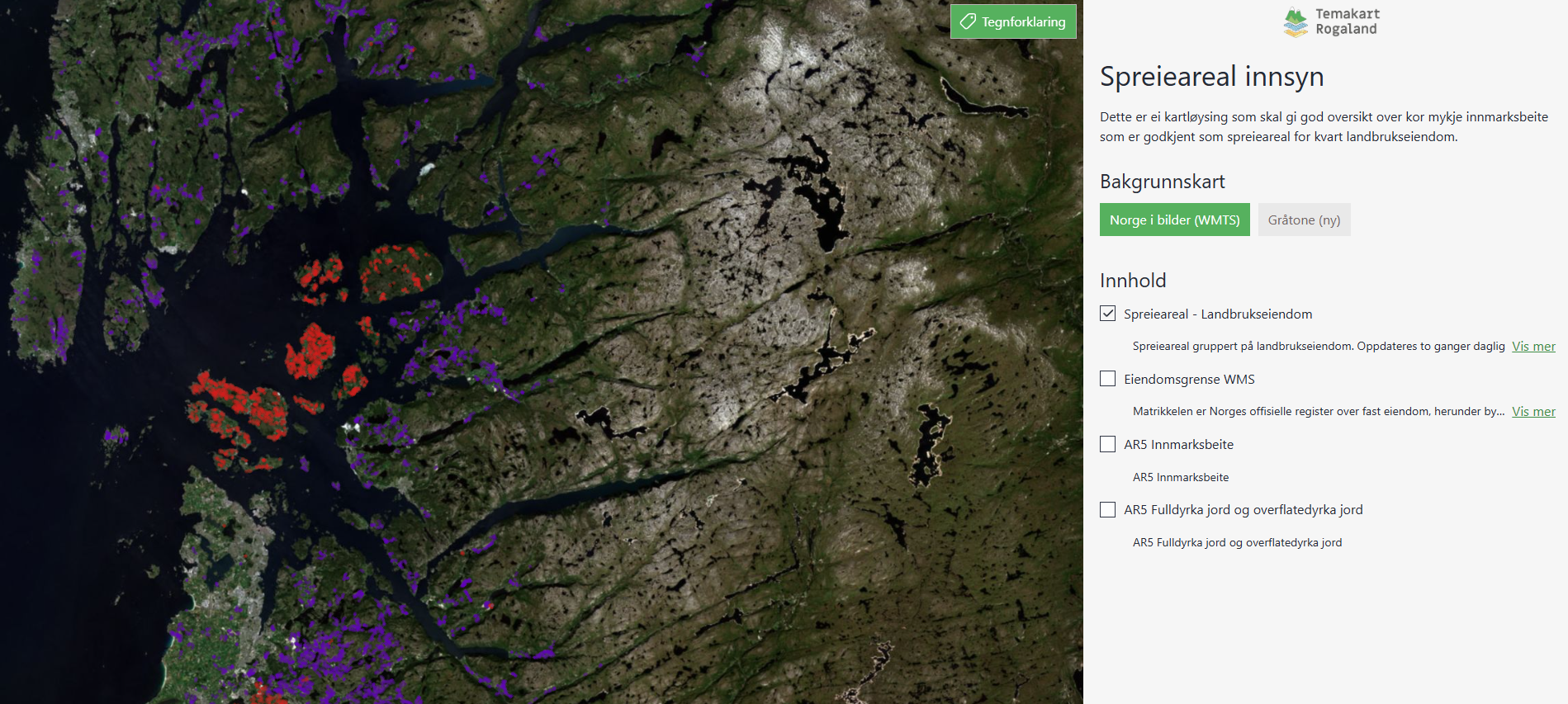1568x704 pixels.
Task: Click the Innhold heading
Action: [1133, 281]
